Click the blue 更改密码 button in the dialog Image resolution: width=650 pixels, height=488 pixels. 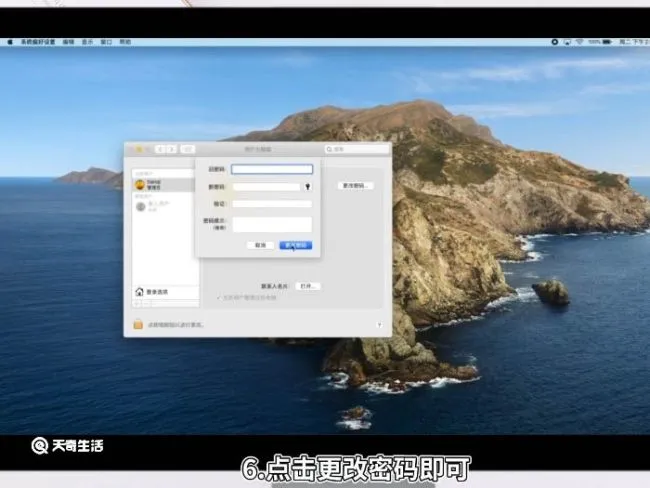[x=296, y=245]
